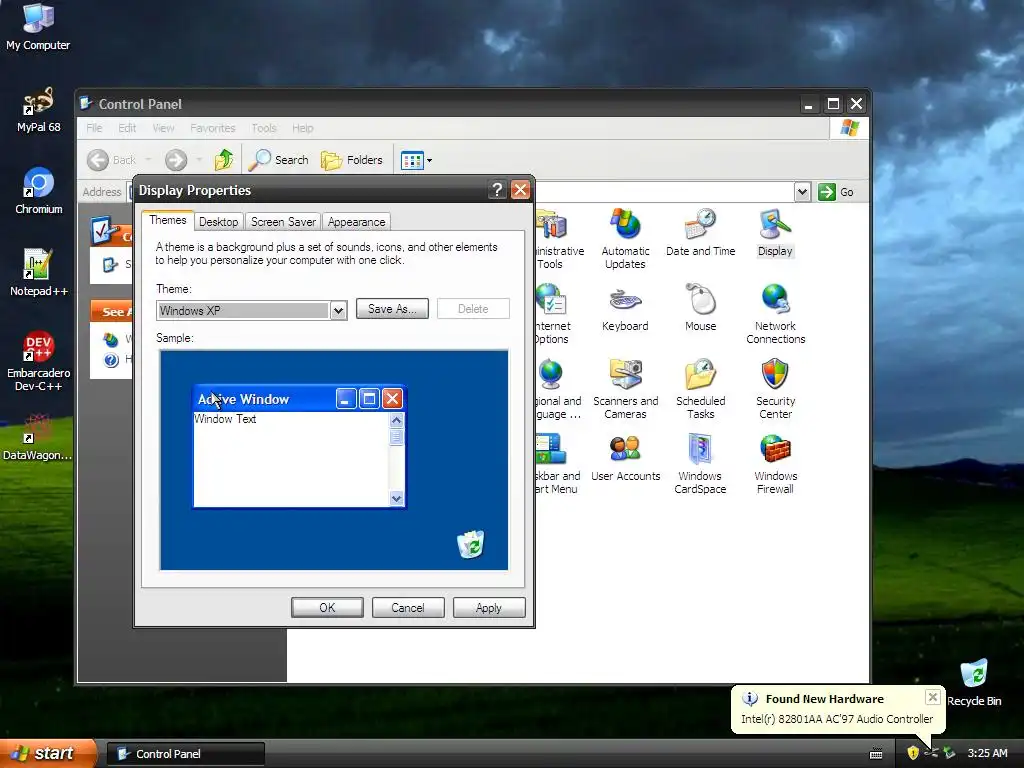Click the Windows flag logo in Control Panel
Screen dimensions: 1024x768
[850, 128]
